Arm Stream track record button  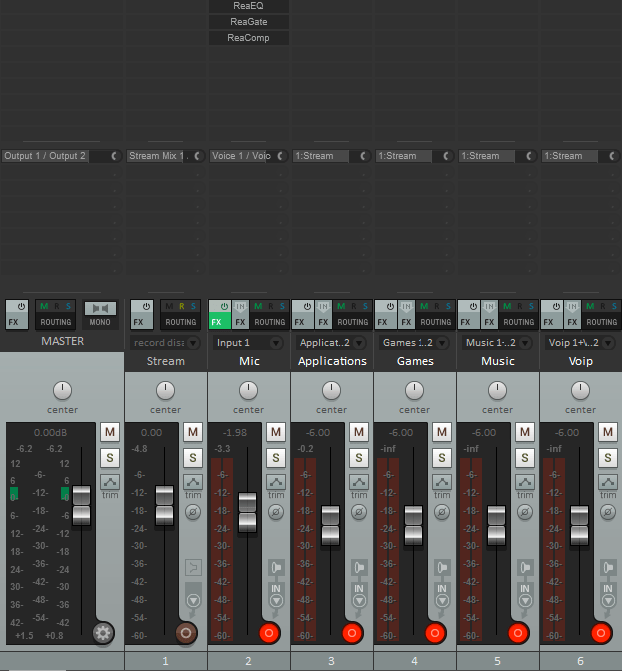point(186,633)
